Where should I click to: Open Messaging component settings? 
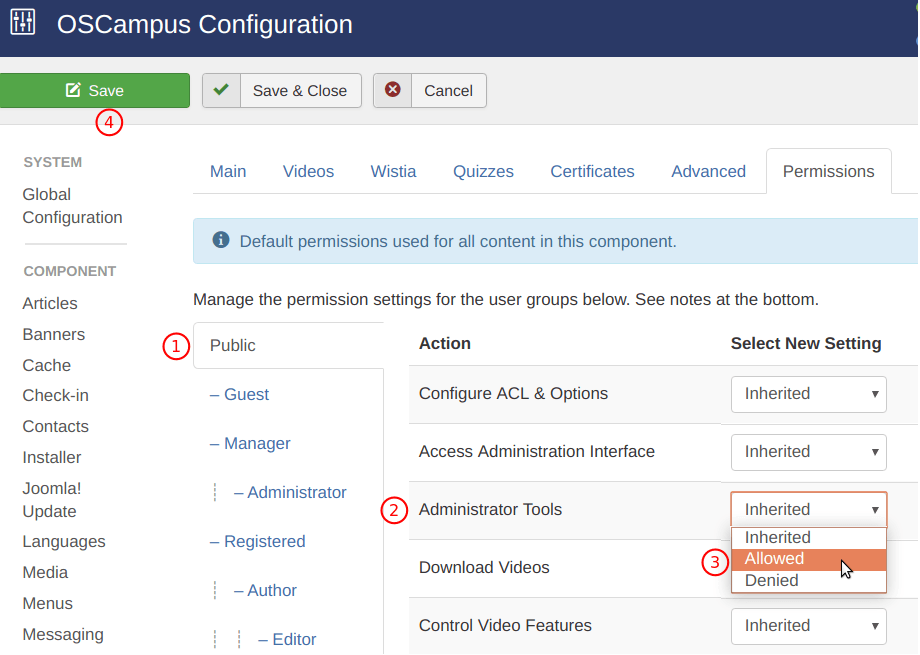click(63, 634)
